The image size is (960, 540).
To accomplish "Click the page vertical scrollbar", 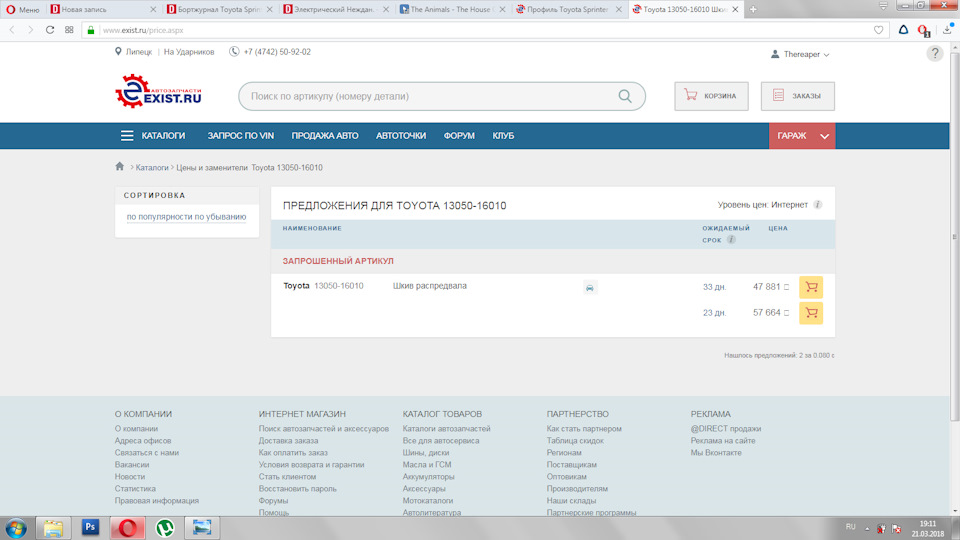I will (x=954, y=237).
